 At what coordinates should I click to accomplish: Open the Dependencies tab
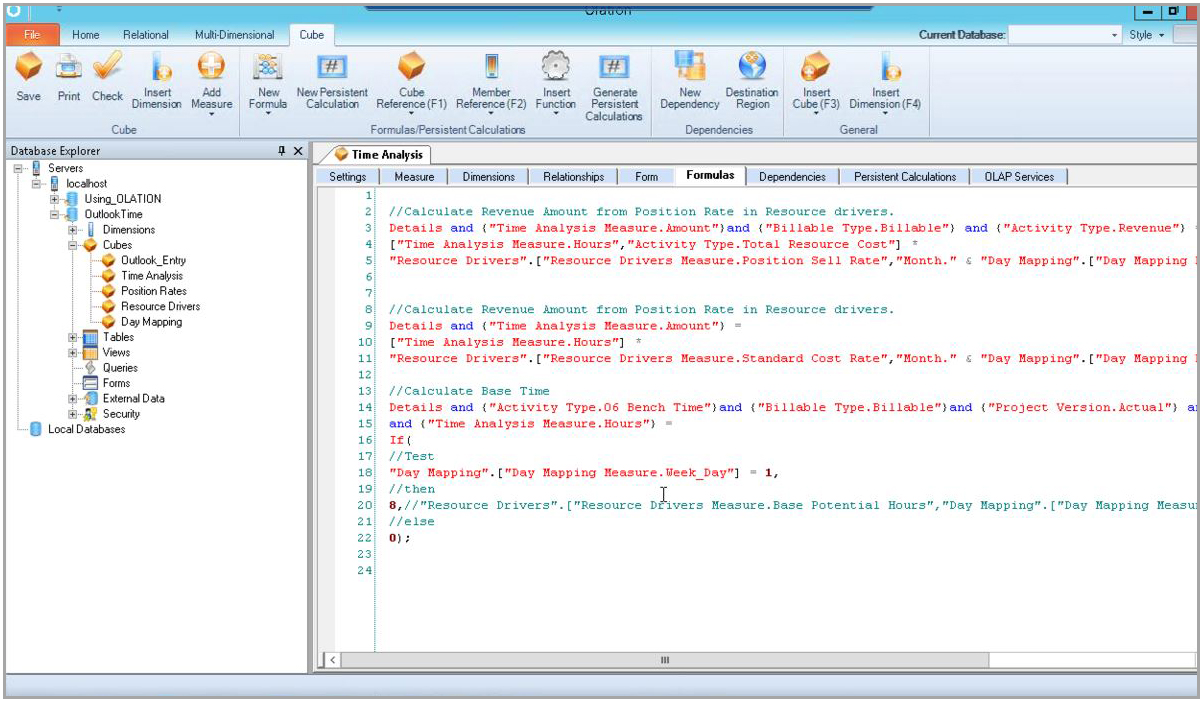click(792, 177)
